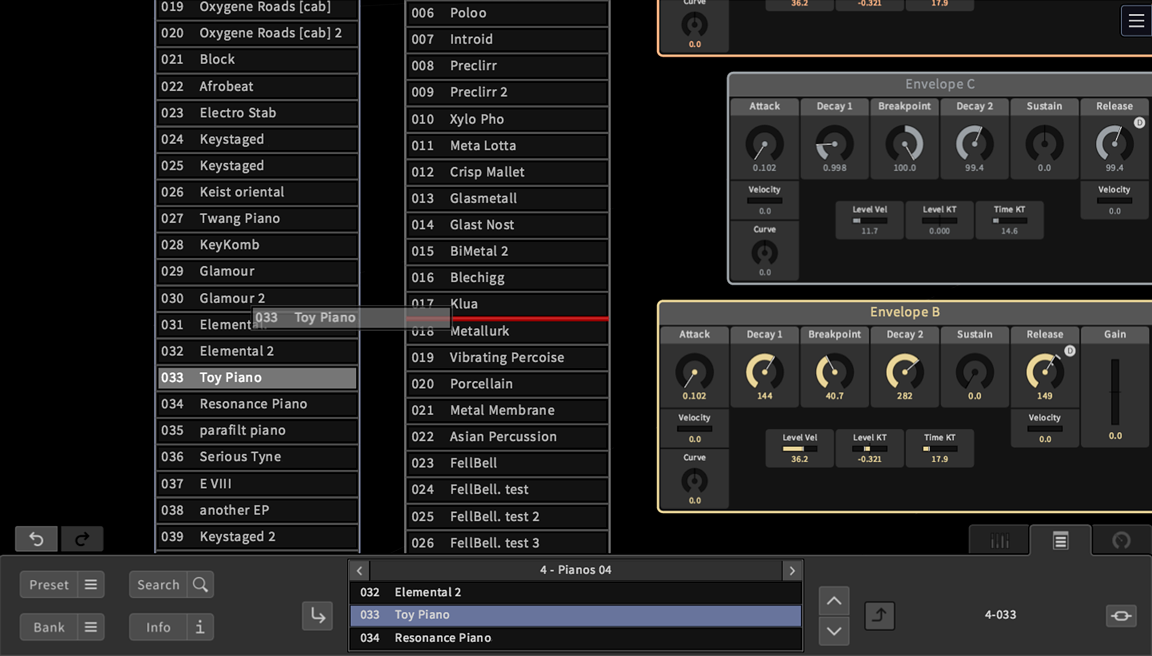Go to previous bank with left chevron
The height and width of the screenshot is (656, 1152).
[x=359, y=570]
